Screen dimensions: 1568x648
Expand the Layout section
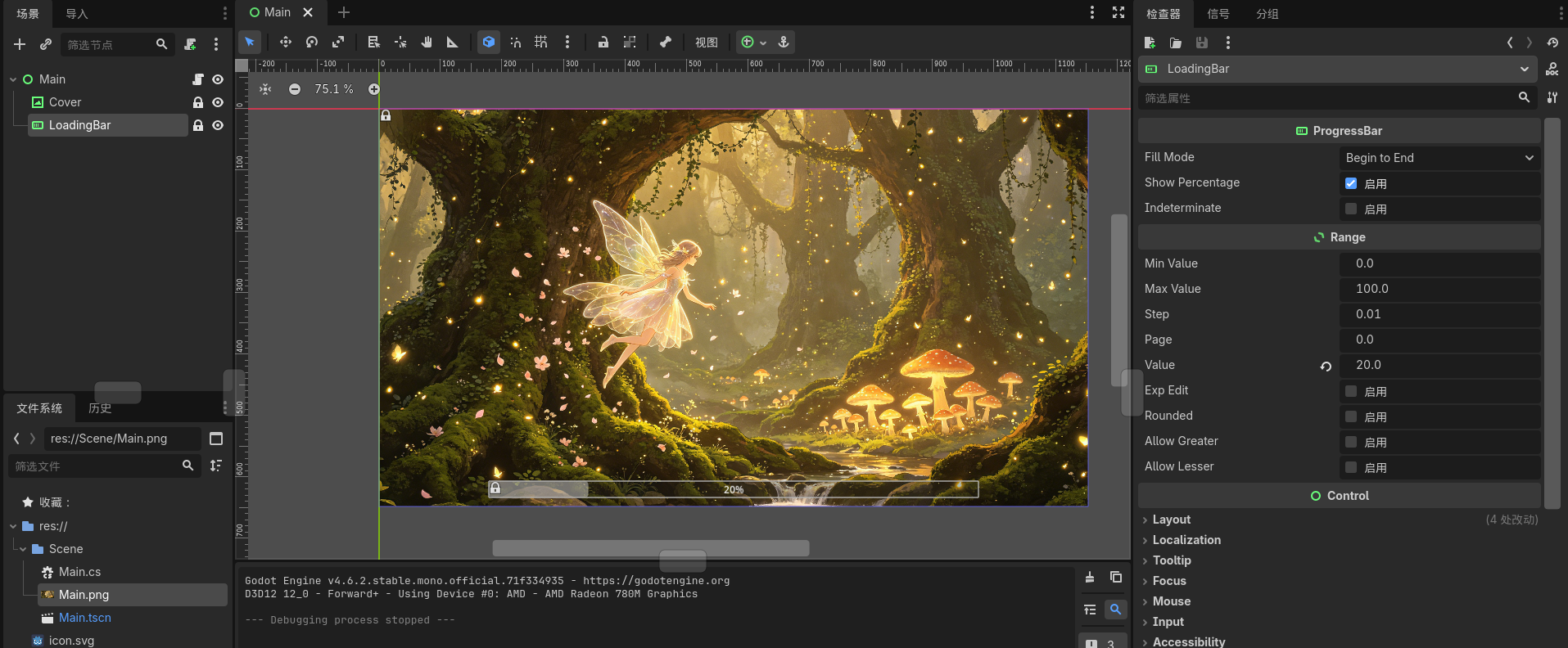1171,520
